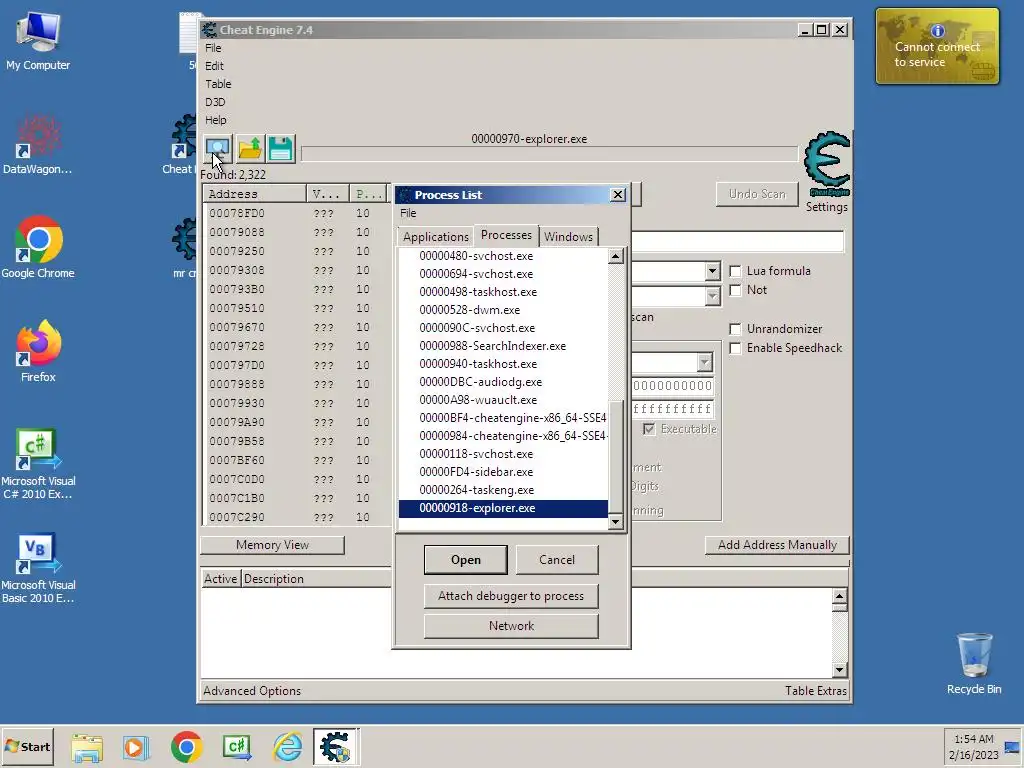Click the Start button in the taskbar
Viewport: 1024px width, 768px height.
(x=27, y=746)
